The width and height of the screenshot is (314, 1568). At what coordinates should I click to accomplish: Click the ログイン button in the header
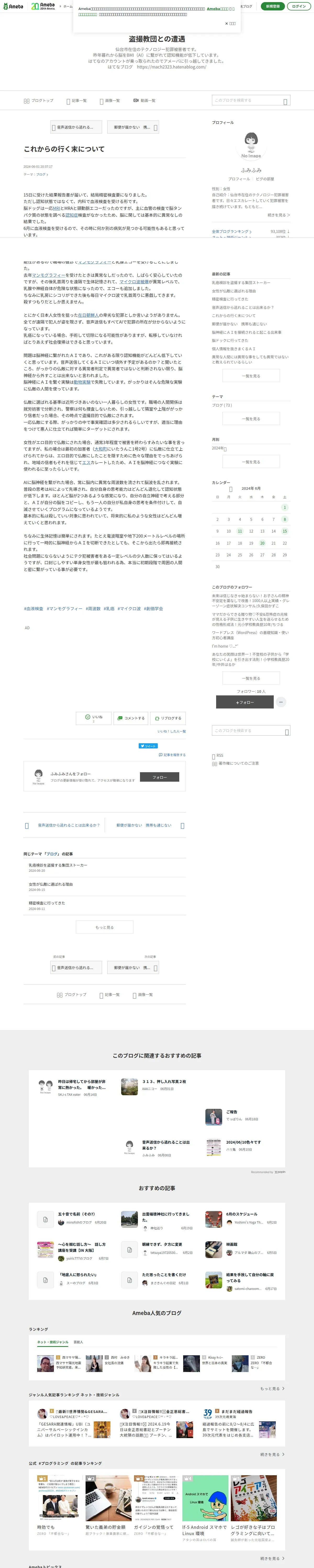tap(299, 6)
